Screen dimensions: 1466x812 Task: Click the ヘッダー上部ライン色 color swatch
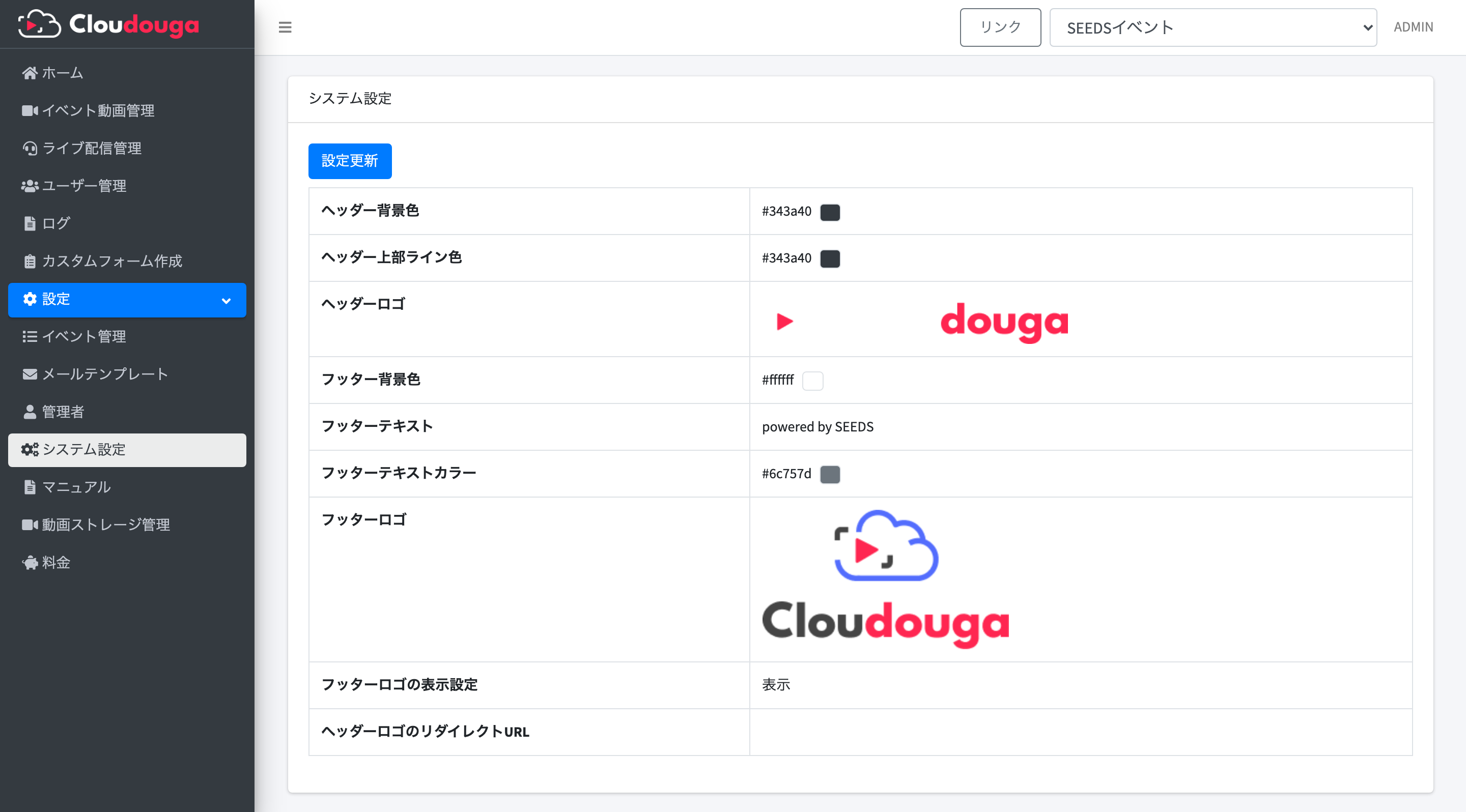pos(830,258)
